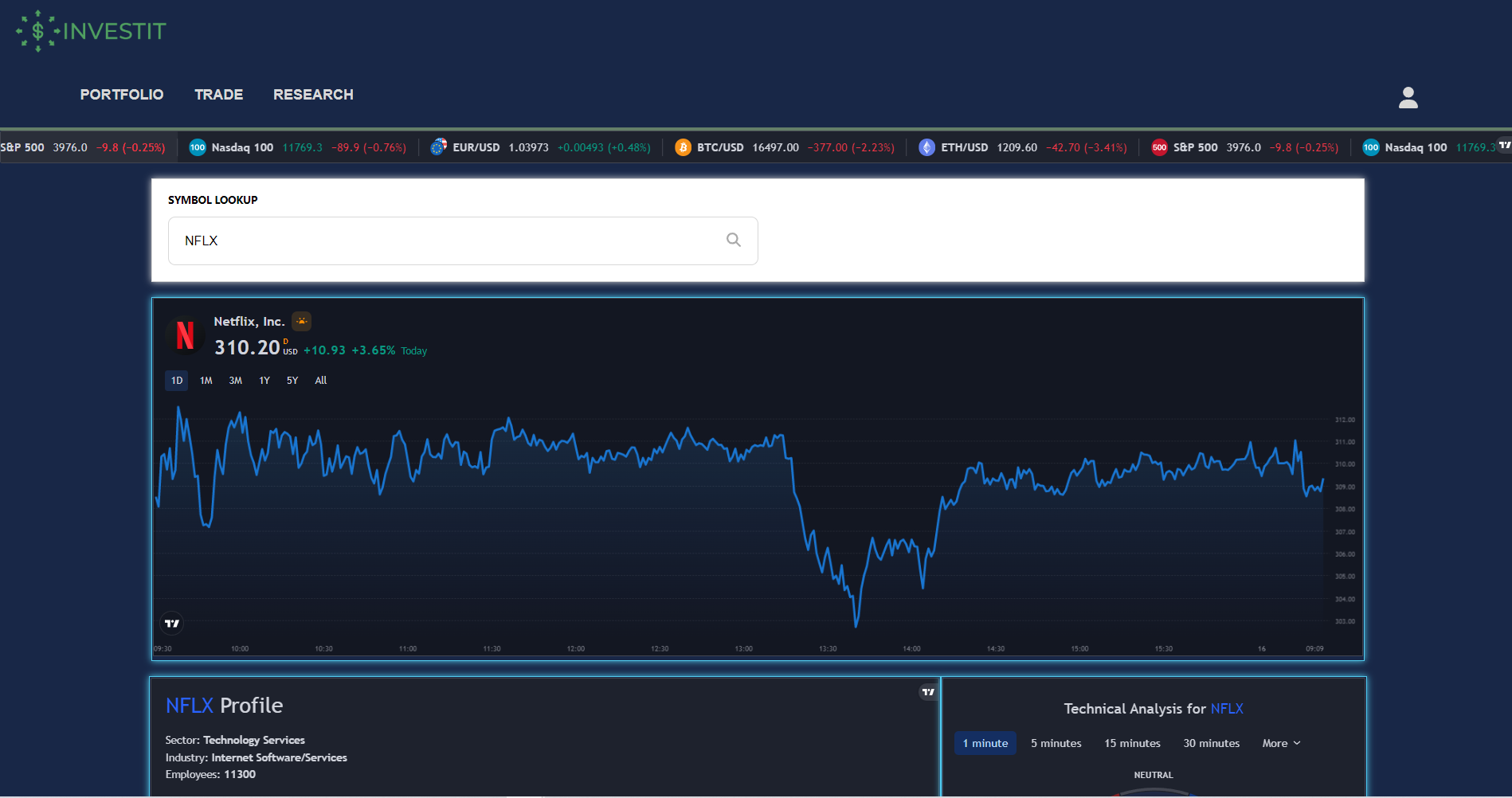Open the More intervals dropdown
This screenshot has height=798, width=1512.
tap(1280, 742)
